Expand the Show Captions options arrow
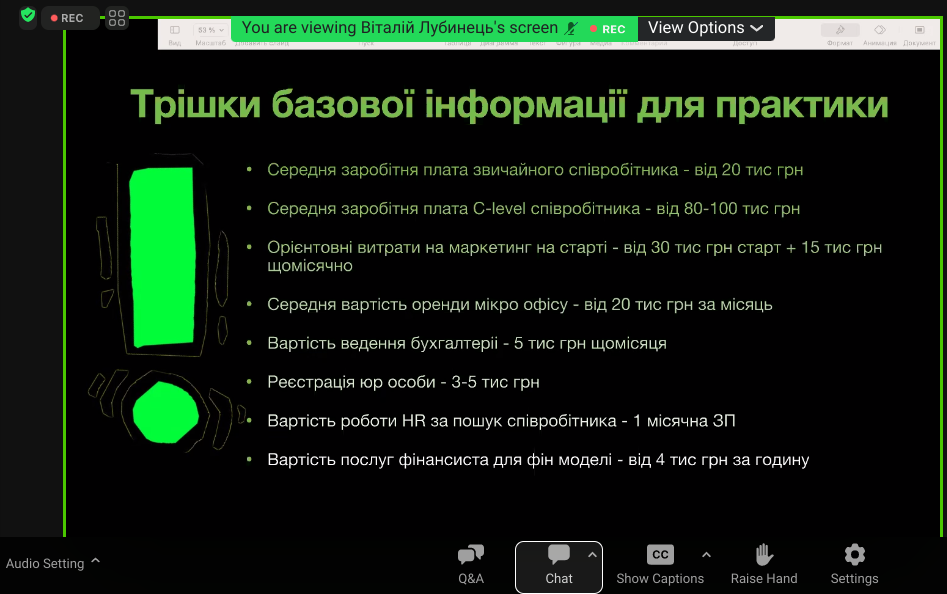 pyautogui.click(x=706, y=555)
